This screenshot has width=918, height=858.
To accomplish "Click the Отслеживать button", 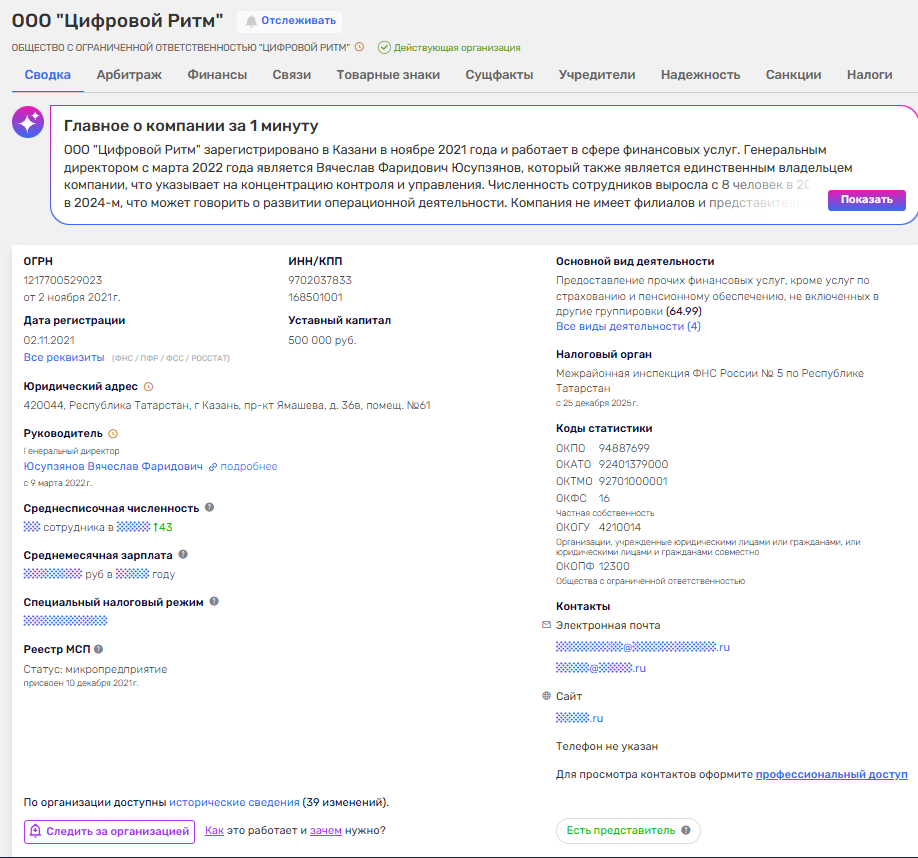I will (x=289, y=21).
